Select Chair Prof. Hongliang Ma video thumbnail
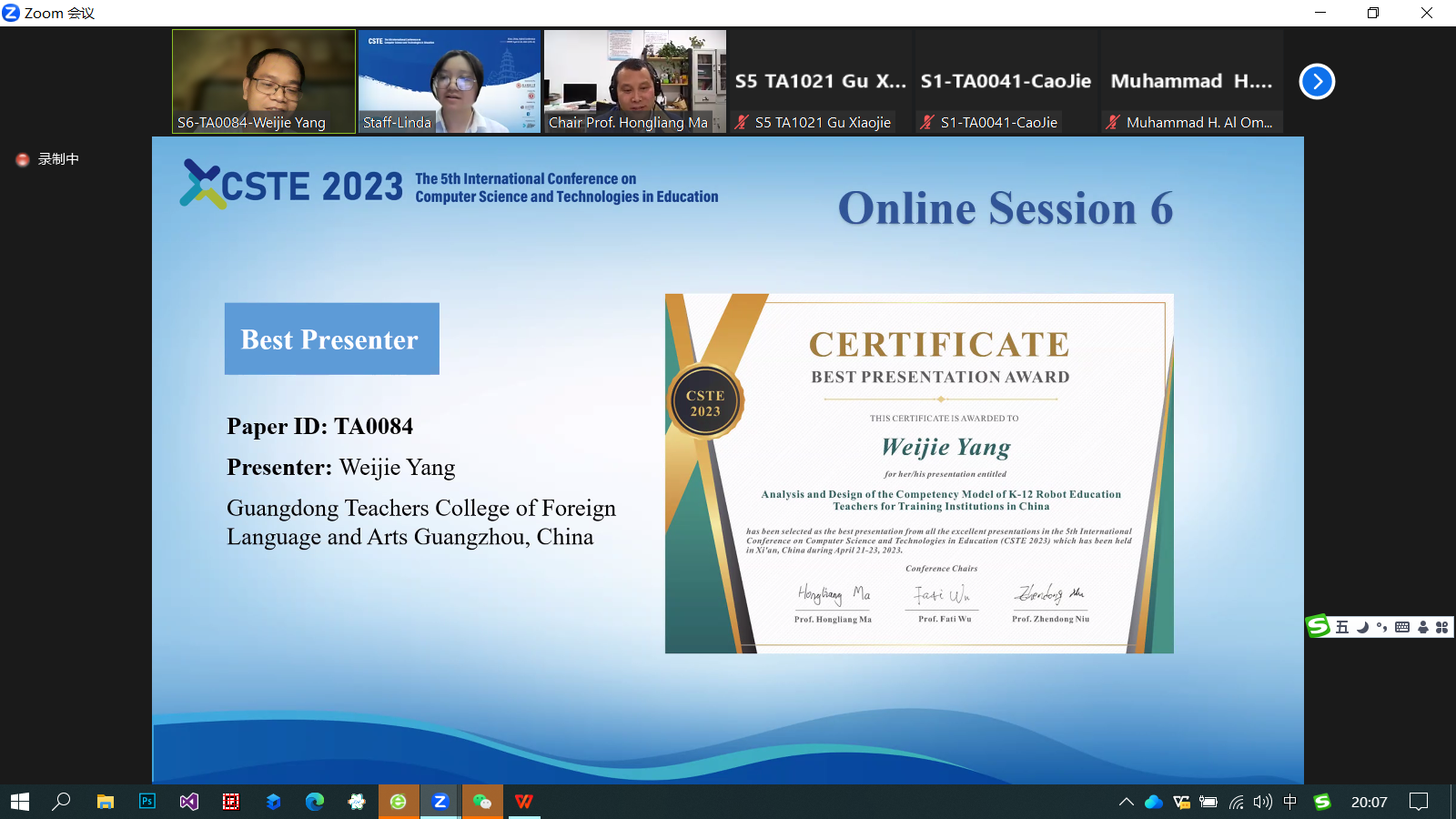This screenshot has height=819, width=1456. 634,81
